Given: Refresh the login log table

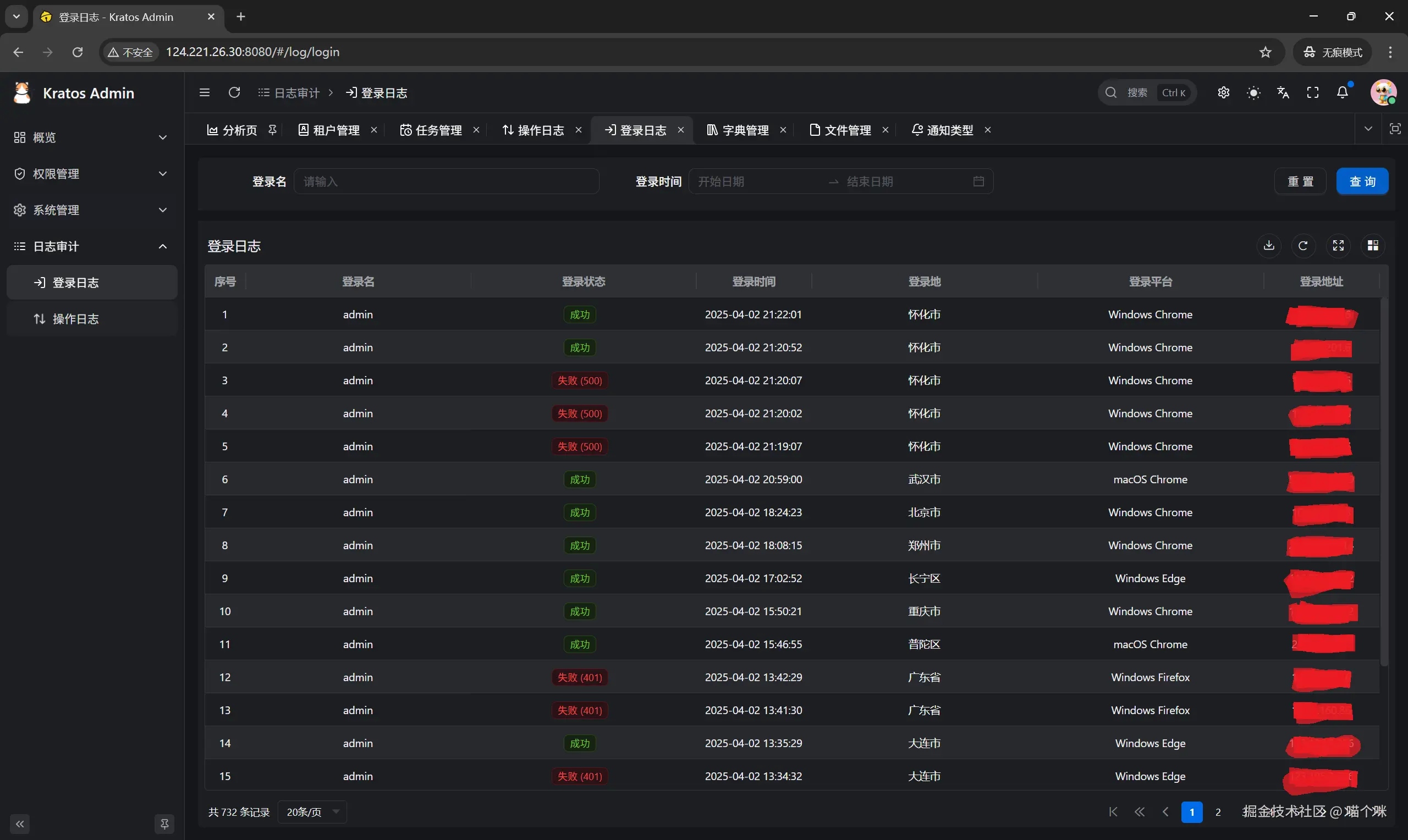Looking at the screenshot, I should point(1303,246).
